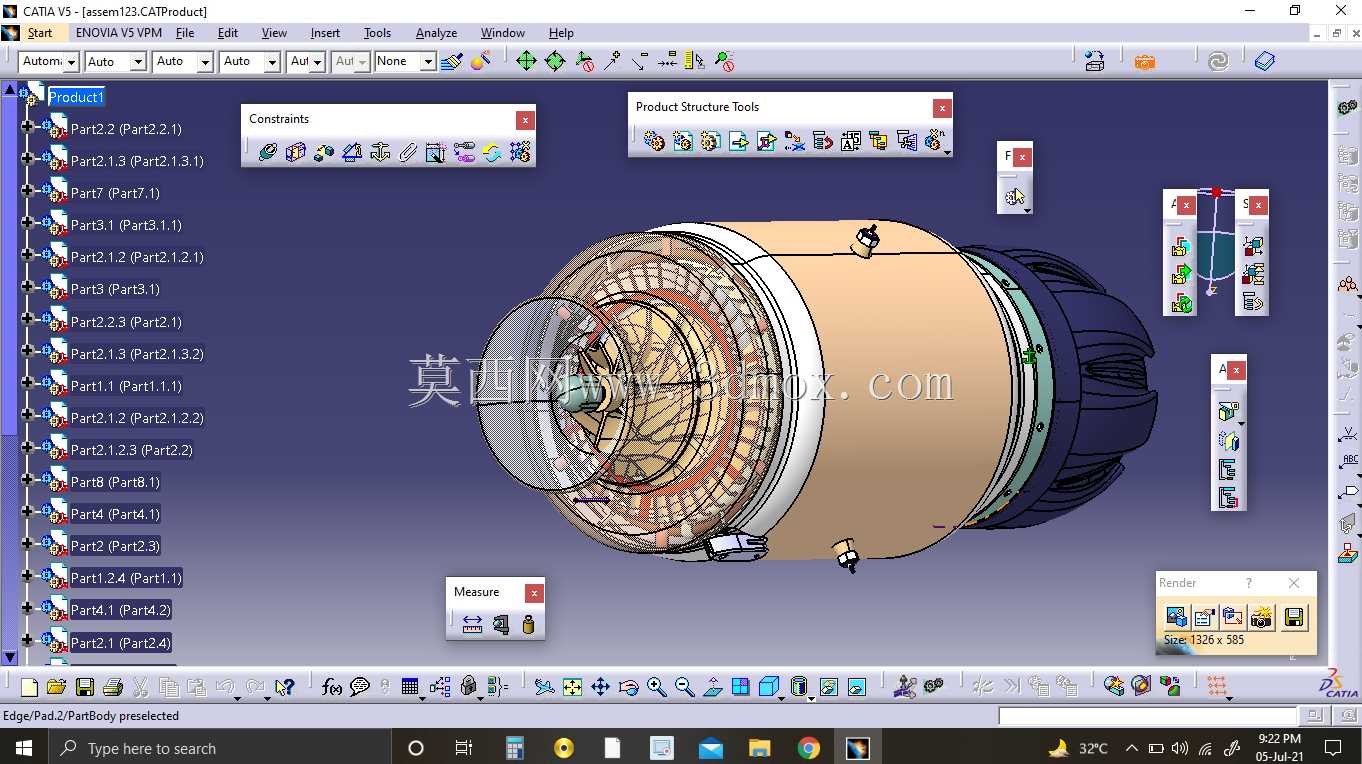Click the Multi-View layout icon
This screenshot has width=1362, height=764.
tap(740, 687)
